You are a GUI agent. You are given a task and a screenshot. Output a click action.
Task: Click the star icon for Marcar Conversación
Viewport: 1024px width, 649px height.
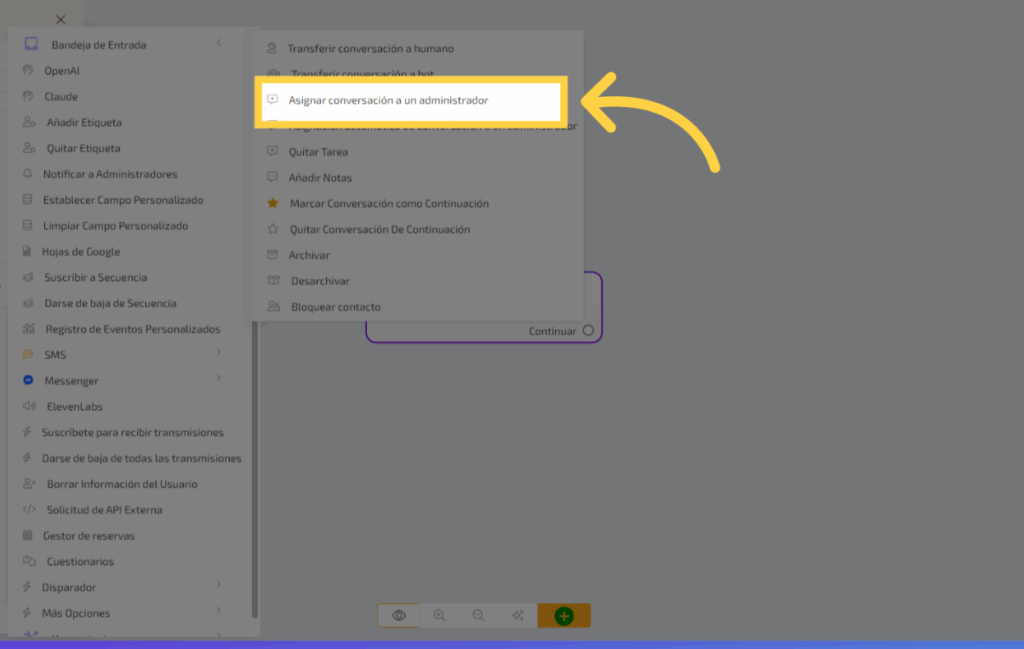[272, 203]
